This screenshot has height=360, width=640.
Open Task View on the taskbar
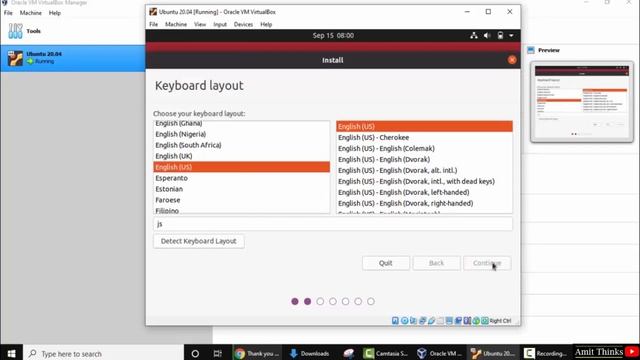tap(218, 353)
